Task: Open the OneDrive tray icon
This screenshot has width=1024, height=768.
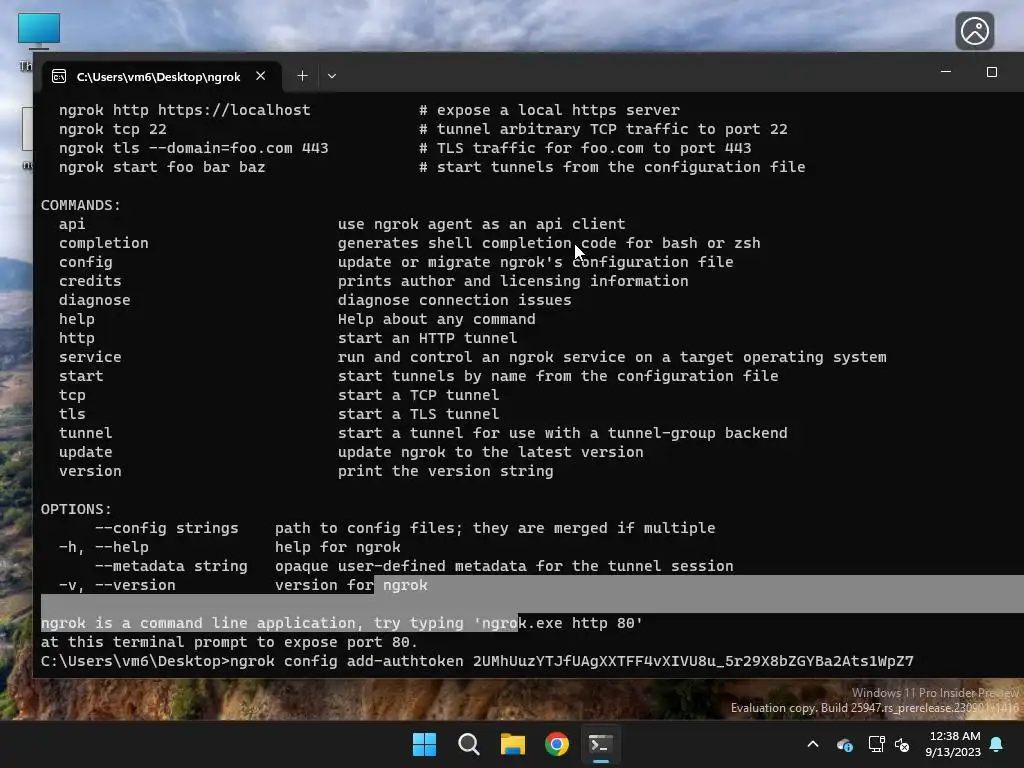Action: [844, 744]
